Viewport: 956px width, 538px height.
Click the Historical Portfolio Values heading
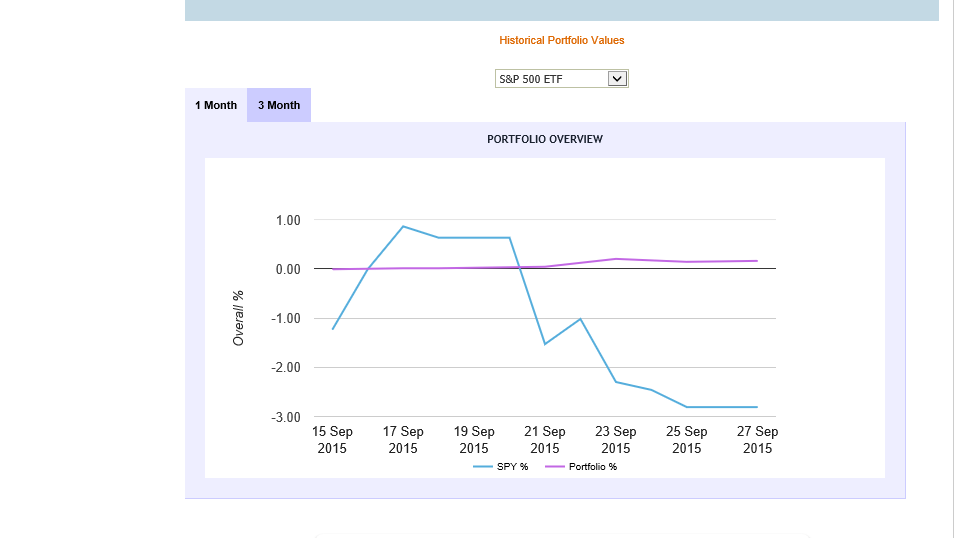click(x=561, y=41)
